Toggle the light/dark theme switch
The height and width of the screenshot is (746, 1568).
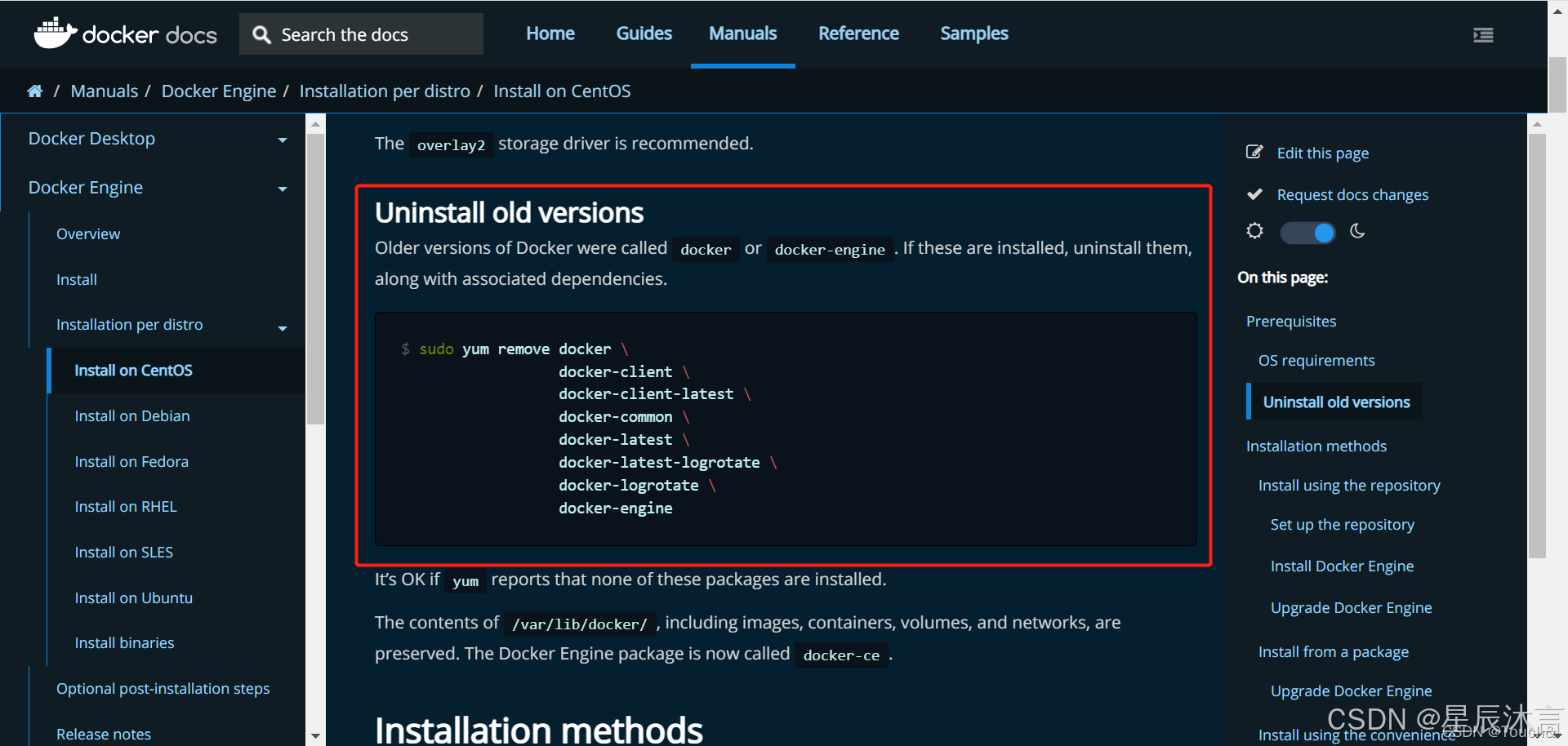pyautogui.click(x=1307, y=233)
